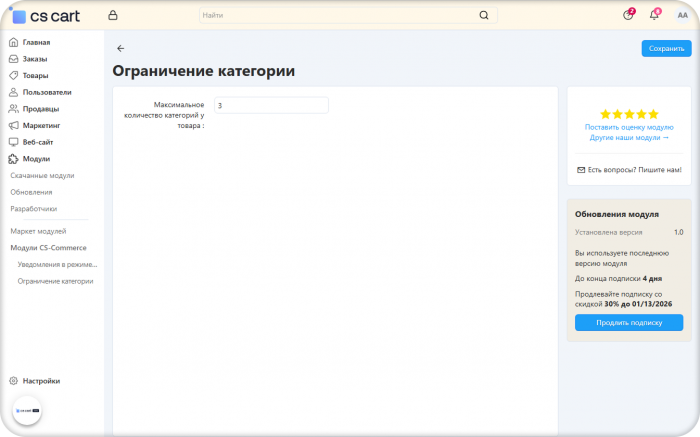This screenshot has height=437, width=700.
Task: Click the back arrow icon
Action: click(x=121, y=48)
